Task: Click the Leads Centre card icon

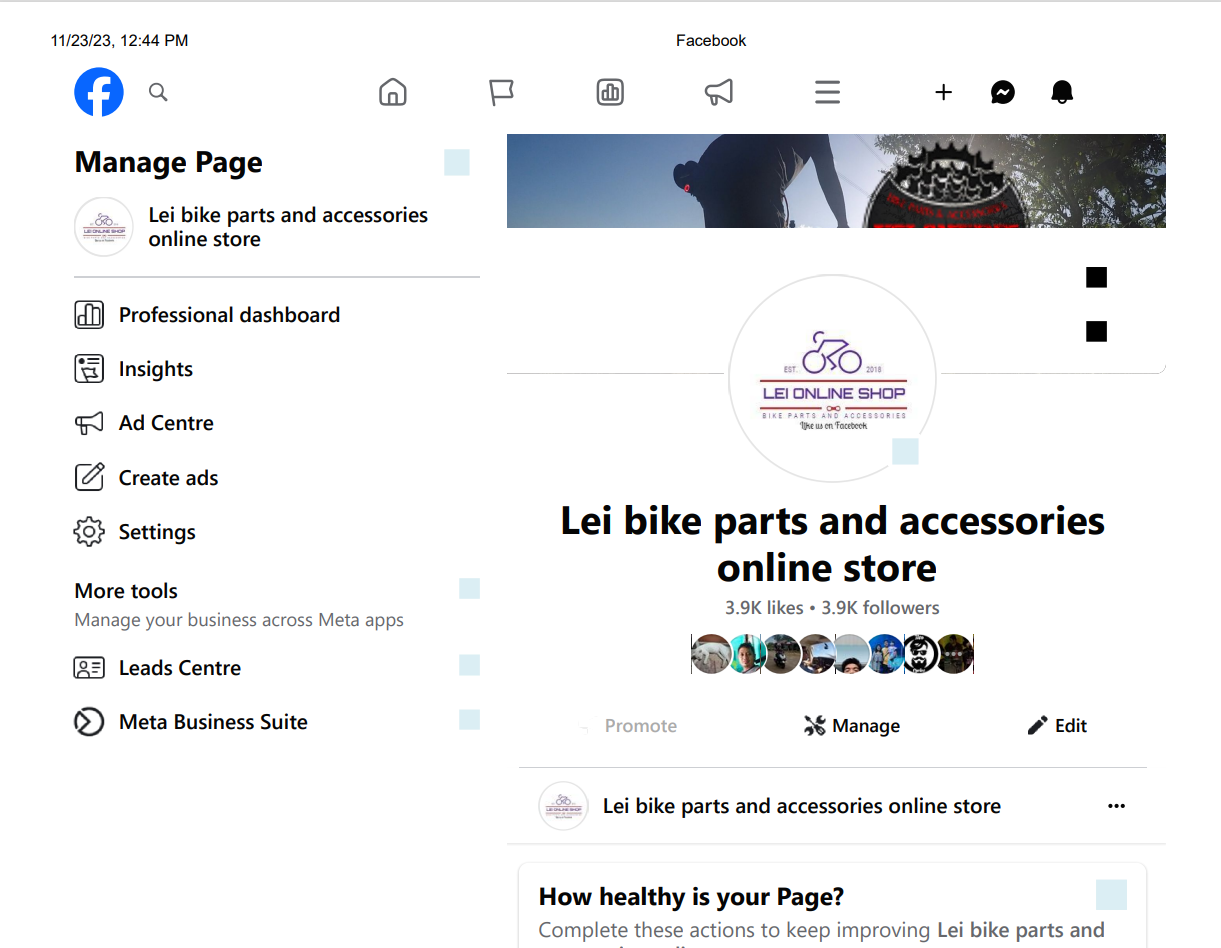Action: (x=89, y=668)
